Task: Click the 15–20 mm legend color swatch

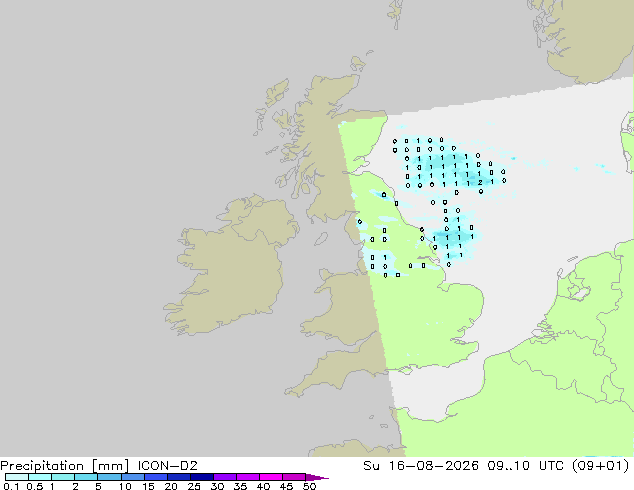Action: pyautogui.click(x=155, y=477)
